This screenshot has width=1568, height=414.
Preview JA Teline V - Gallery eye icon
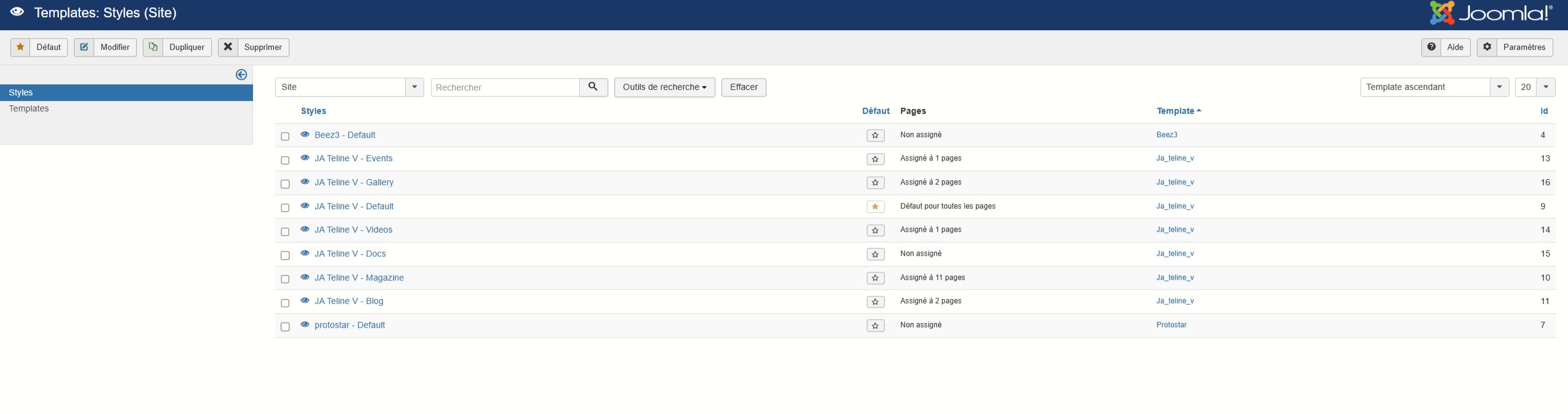[x=305, y=181]
